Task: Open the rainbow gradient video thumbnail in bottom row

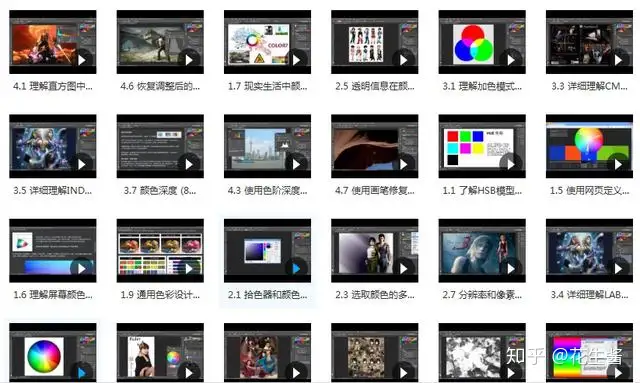Action: pyautogui.click(x=589, y=353)
